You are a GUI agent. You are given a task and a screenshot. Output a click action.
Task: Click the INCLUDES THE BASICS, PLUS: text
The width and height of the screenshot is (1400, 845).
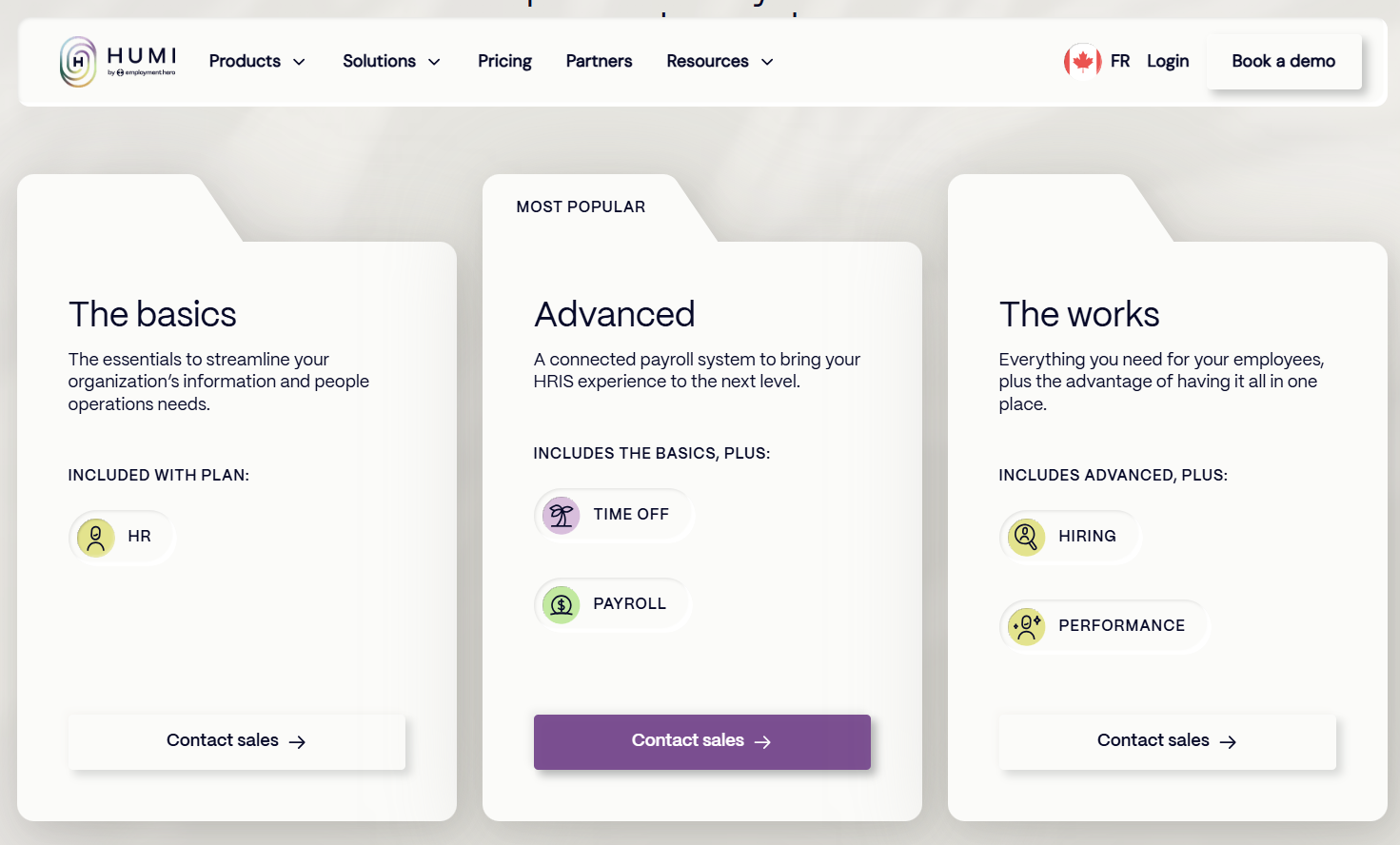[651, 454]
